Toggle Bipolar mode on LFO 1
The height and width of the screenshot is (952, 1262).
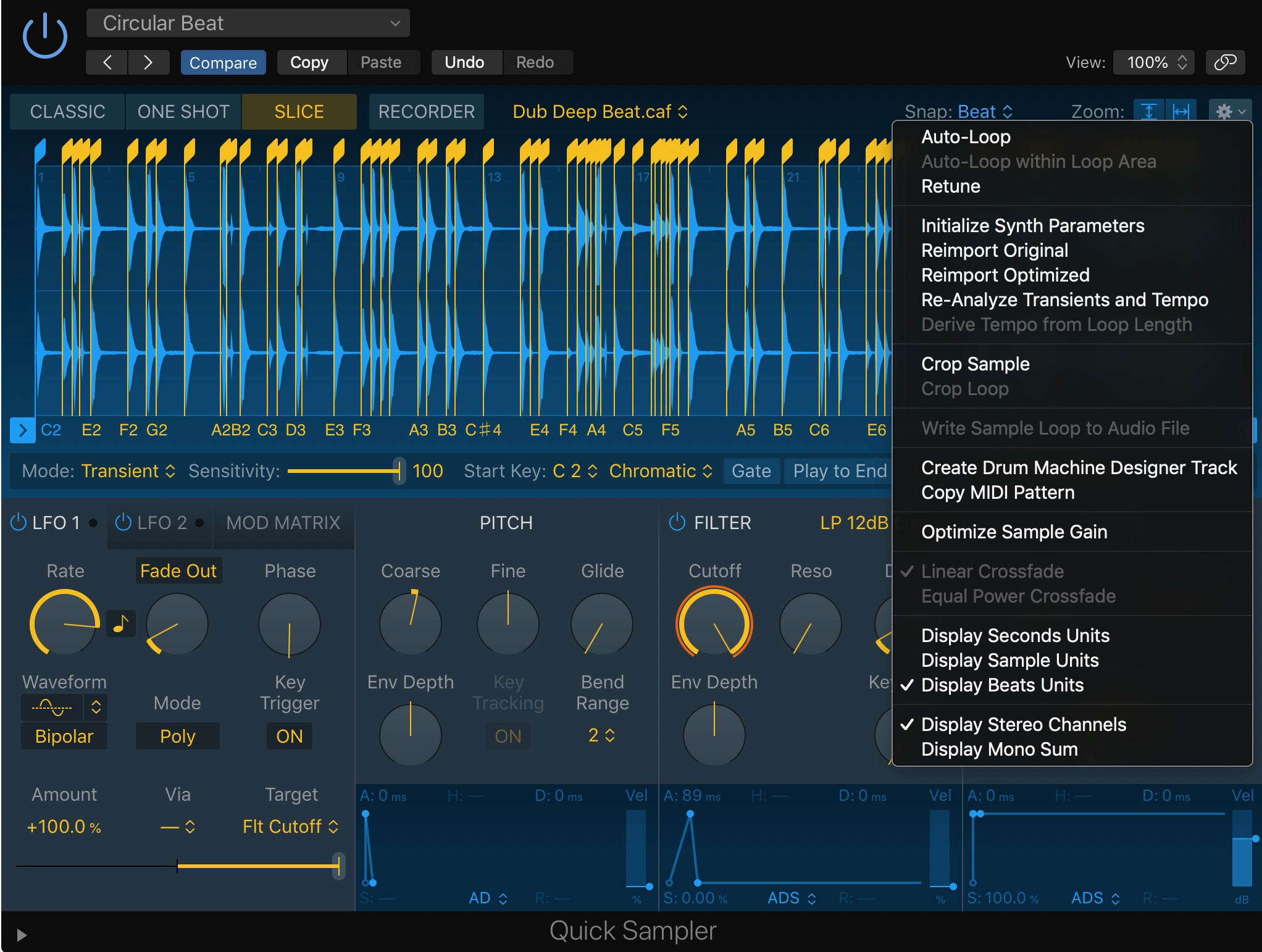[x=64, y=736]
